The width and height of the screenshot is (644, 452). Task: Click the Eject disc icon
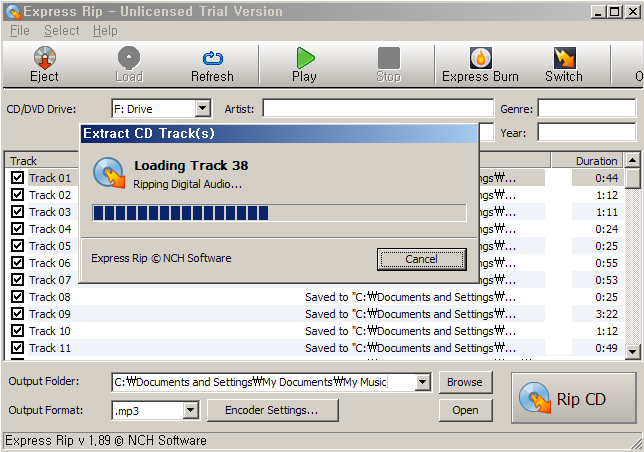[x=45, y=58]
